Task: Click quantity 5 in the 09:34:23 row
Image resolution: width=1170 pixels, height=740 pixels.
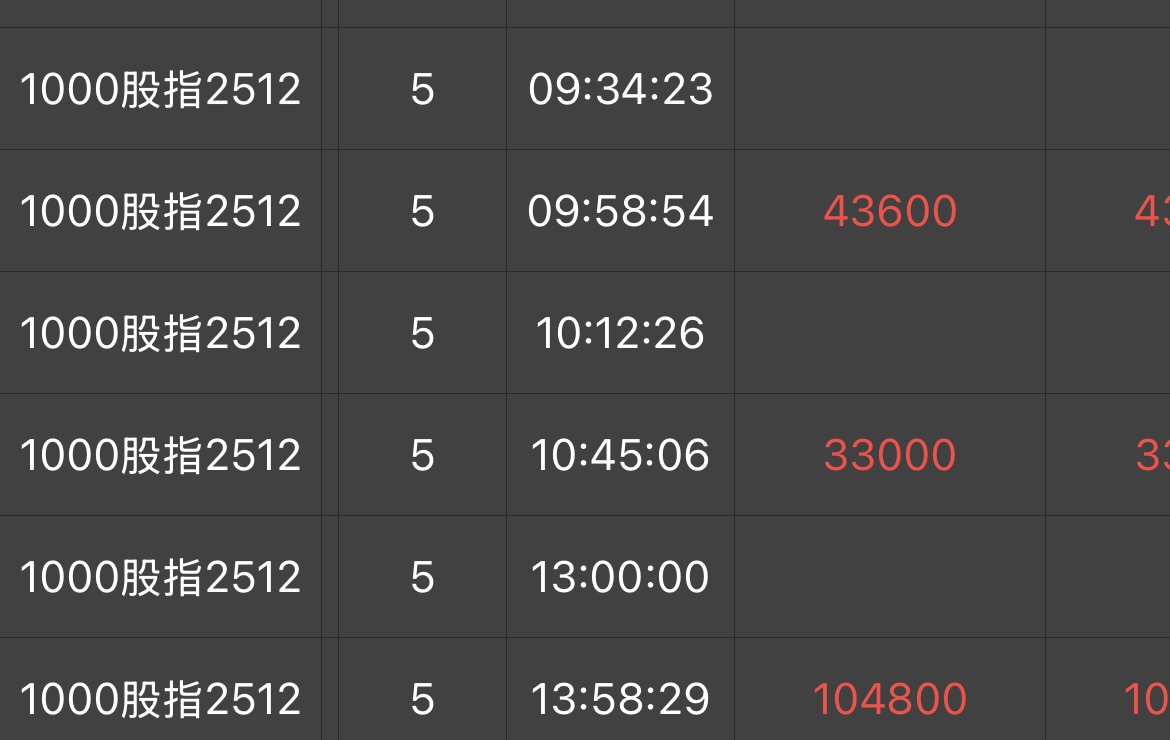Action: pyautogui.click(x=422, y=90)
